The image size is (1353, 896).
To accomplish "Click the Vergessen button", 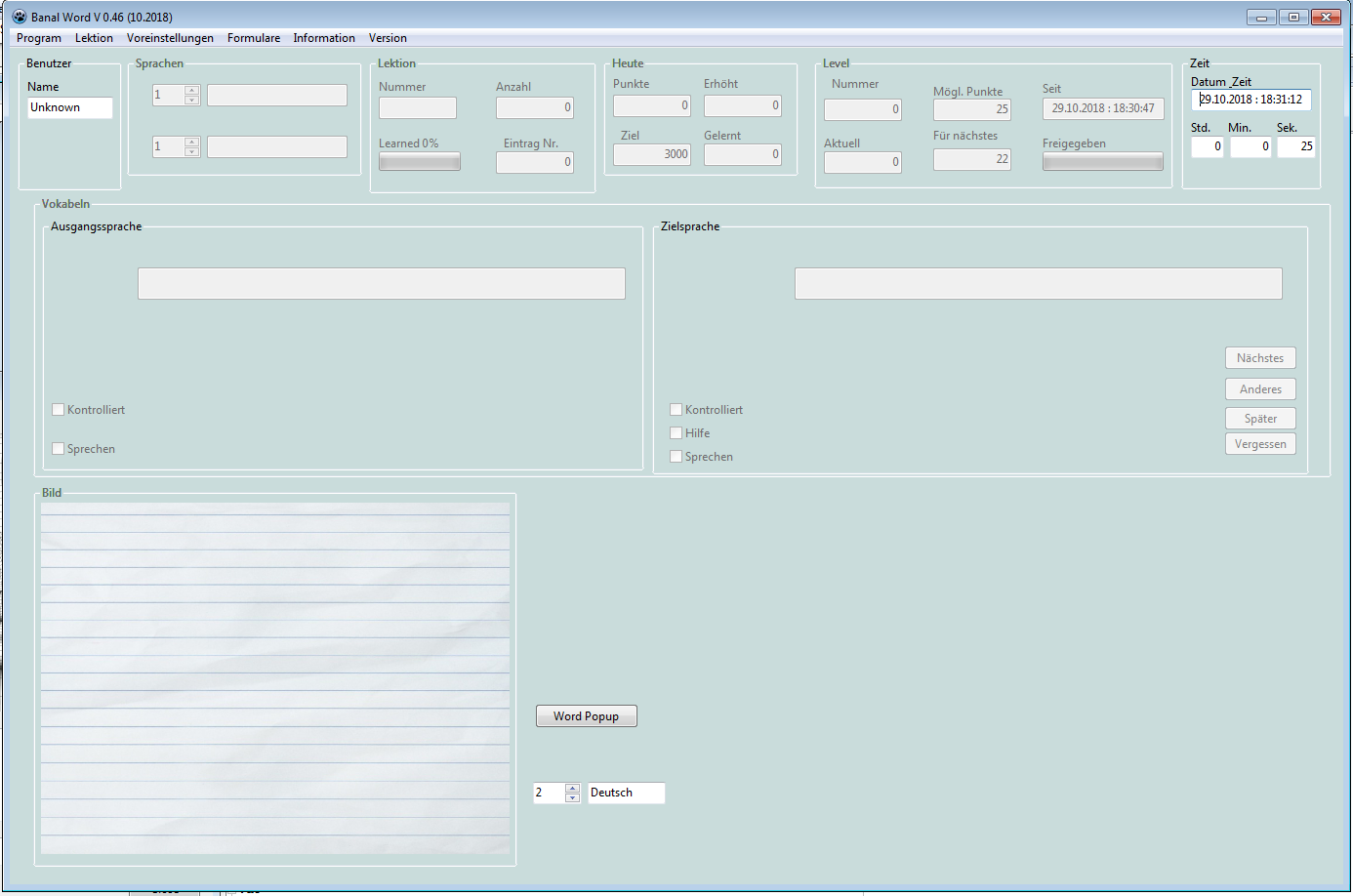I will tap(1260, 444).
